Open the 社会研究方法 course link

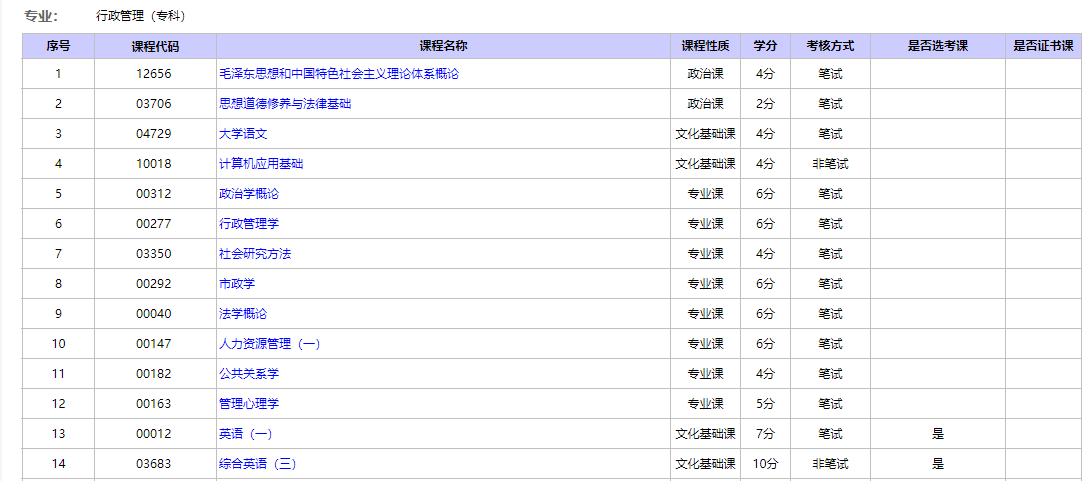255,254
